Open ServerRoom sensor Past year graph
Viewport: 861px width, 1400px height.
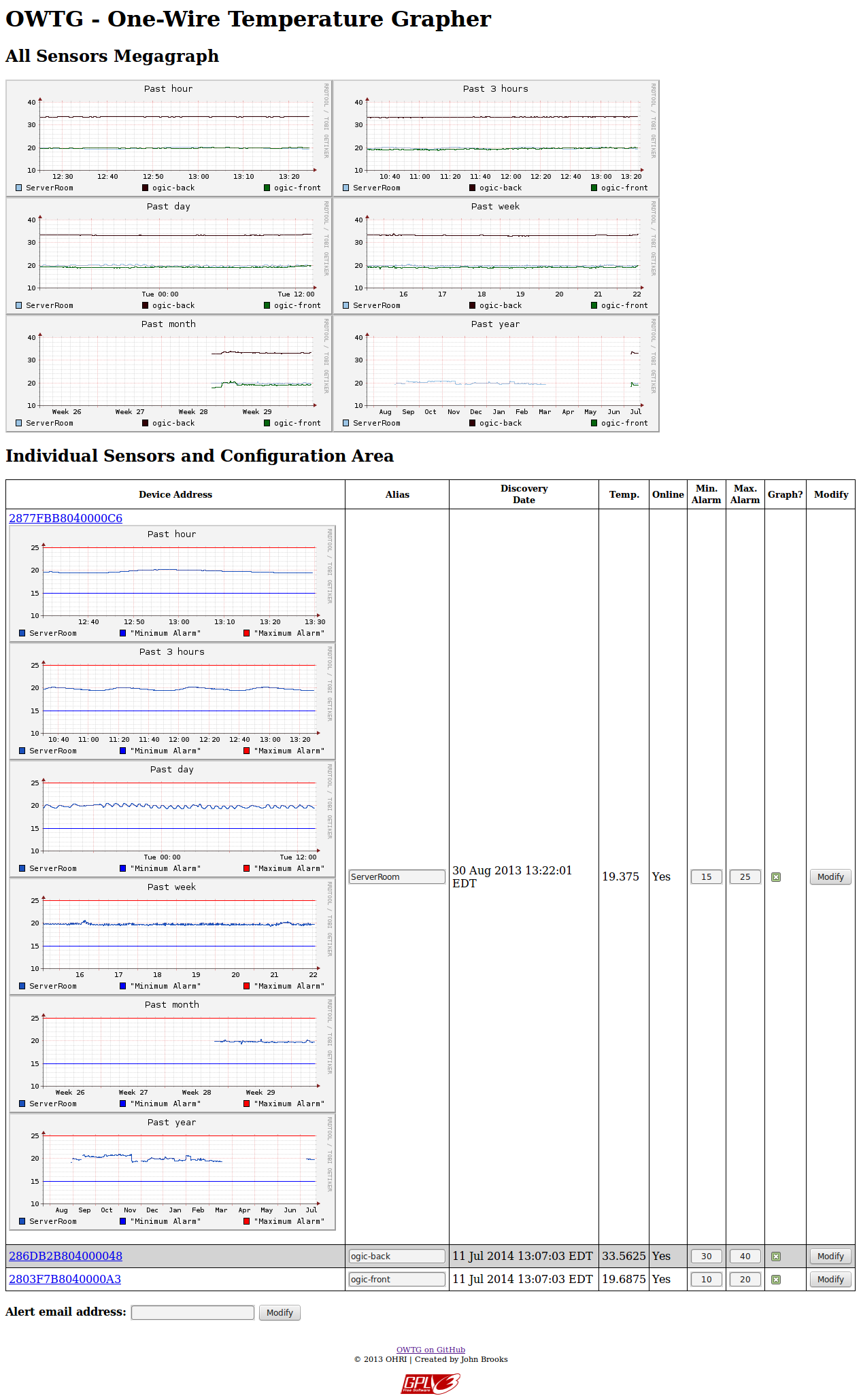172,1172
